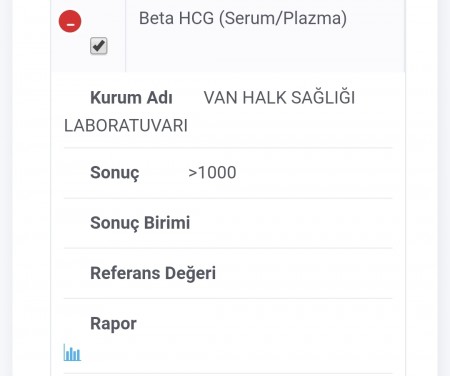The height and width of the screenshot is (376, 450).
Task: Click empty space right of >1000 value
Action: click(x=313, y=173)
